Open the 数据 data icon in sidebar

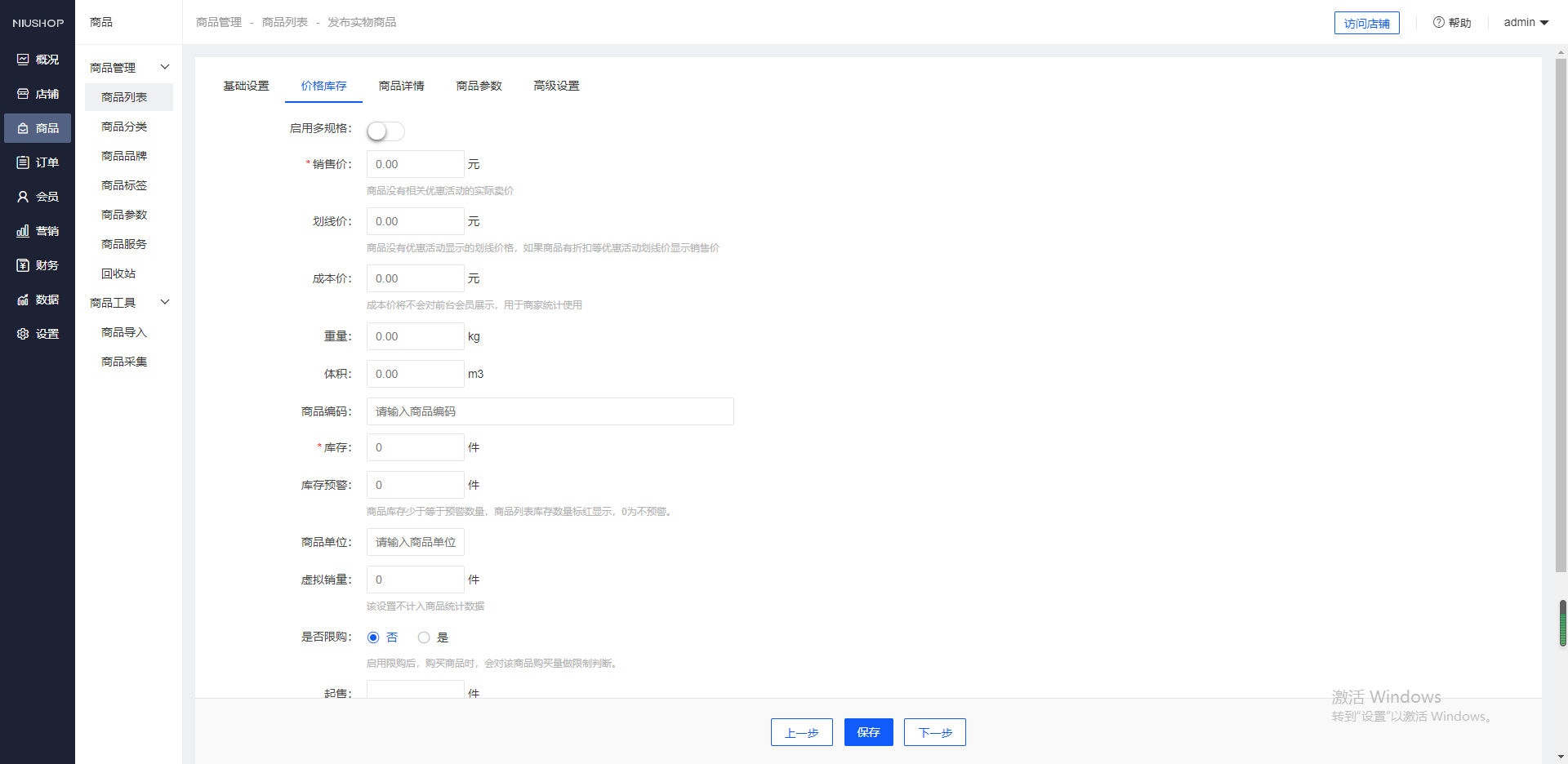pyautogui.click(x=23, y=300)
